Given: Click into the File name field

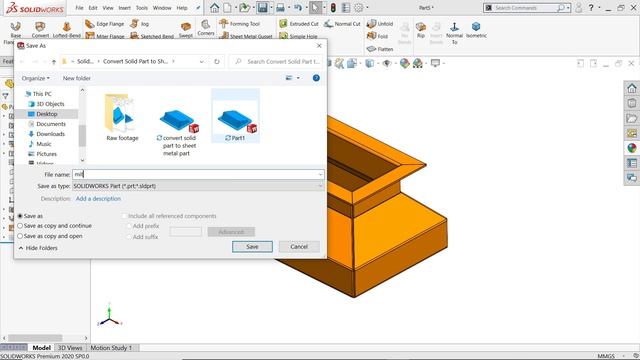Looking at the screenshot, I should (x=198, y=174).
